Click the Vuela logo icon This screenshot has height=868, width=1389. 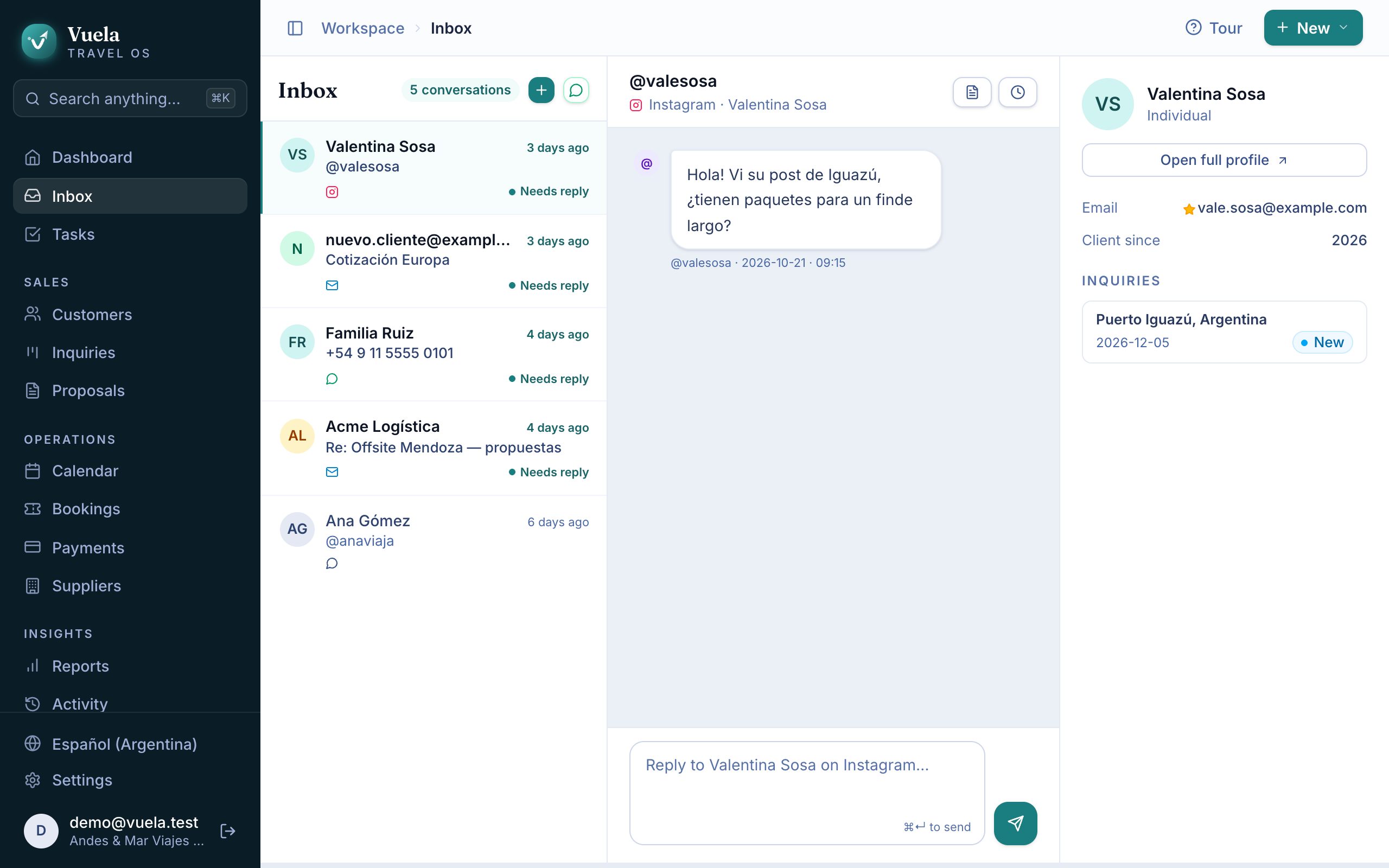[39, 41]
